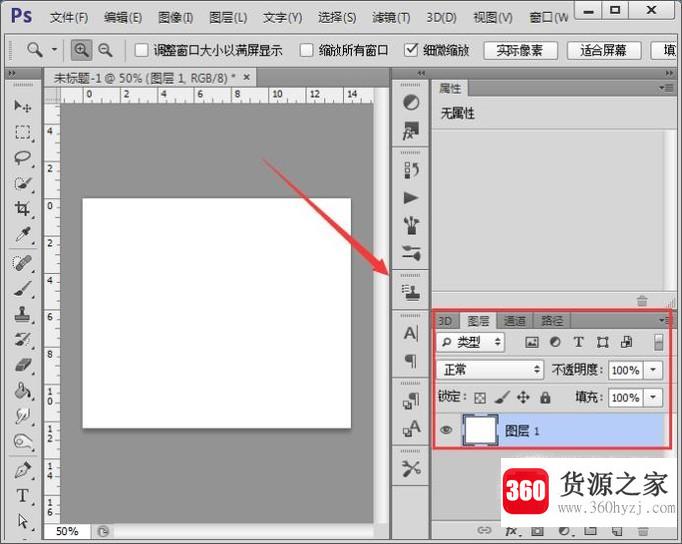Image resolution: width=682 pixels, height=544 pixels.
Task: Enable 缩放所有窗口 checkbox
Action: pyautogui.click(x=306, y=50)
